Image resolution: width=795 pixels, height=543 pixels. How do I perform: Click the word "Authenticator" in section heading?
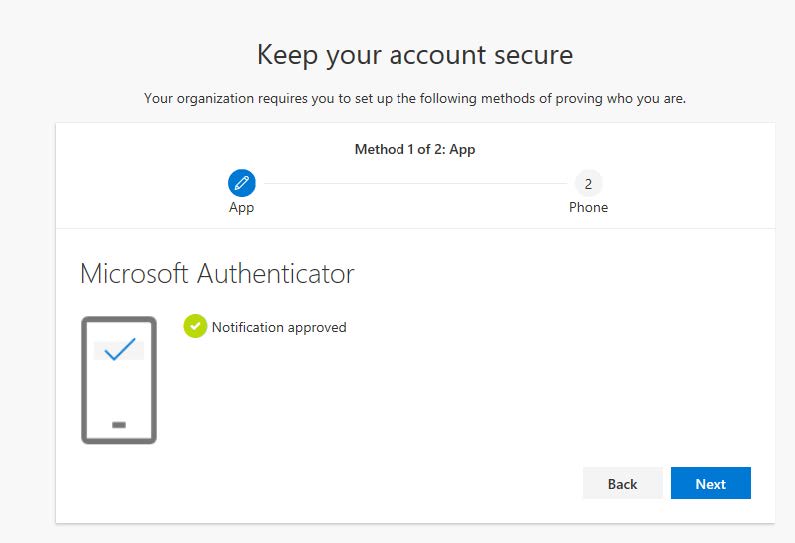click(x=276, y=274)
